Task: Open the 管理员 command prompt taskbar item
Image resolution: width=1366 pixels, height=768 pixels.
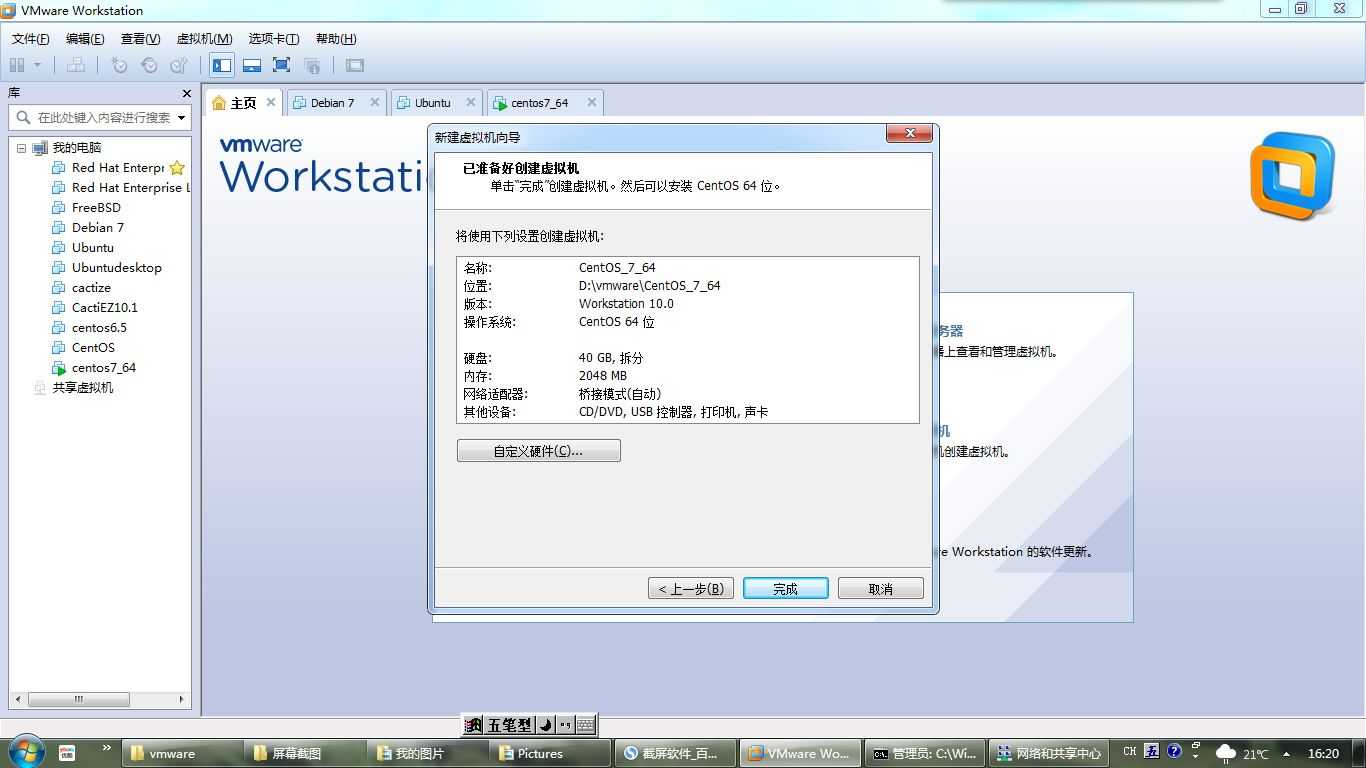Action: tap(924, 753)
